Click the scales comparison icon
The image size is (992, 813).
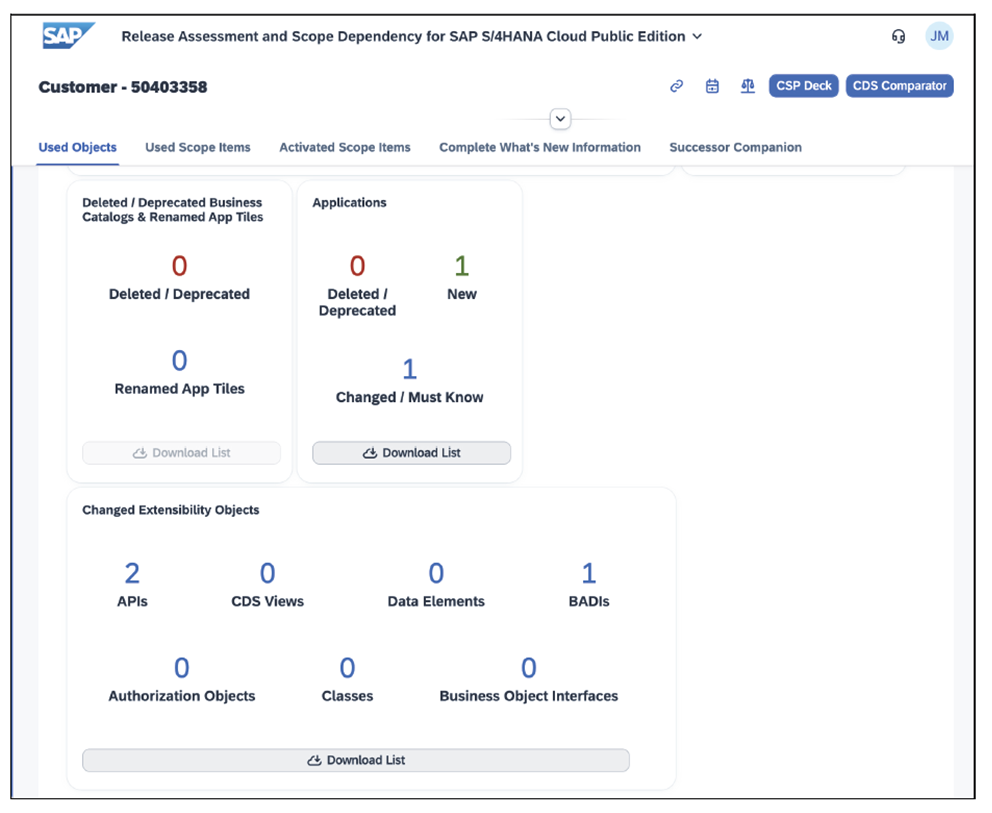pyautogui.click(x=747, y=86)
